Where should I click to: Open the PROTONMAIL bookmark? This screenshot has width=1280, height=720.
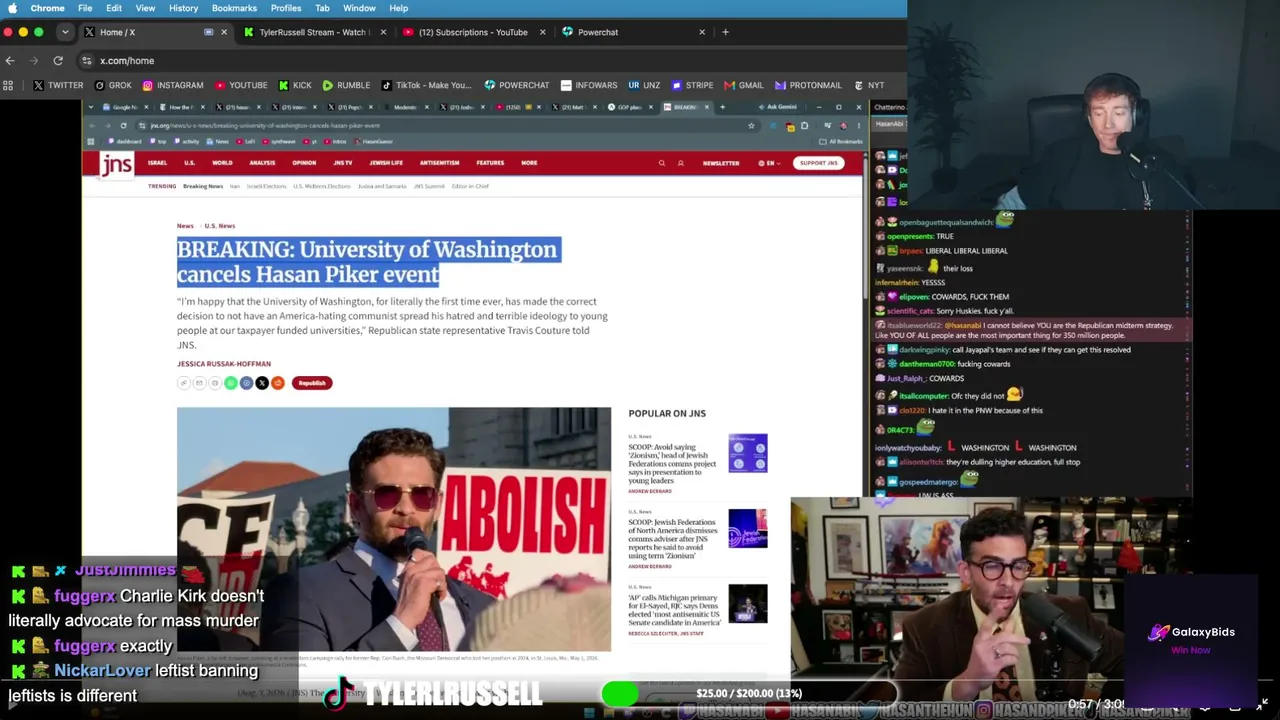pyautogui.click(x=808, y=85)
